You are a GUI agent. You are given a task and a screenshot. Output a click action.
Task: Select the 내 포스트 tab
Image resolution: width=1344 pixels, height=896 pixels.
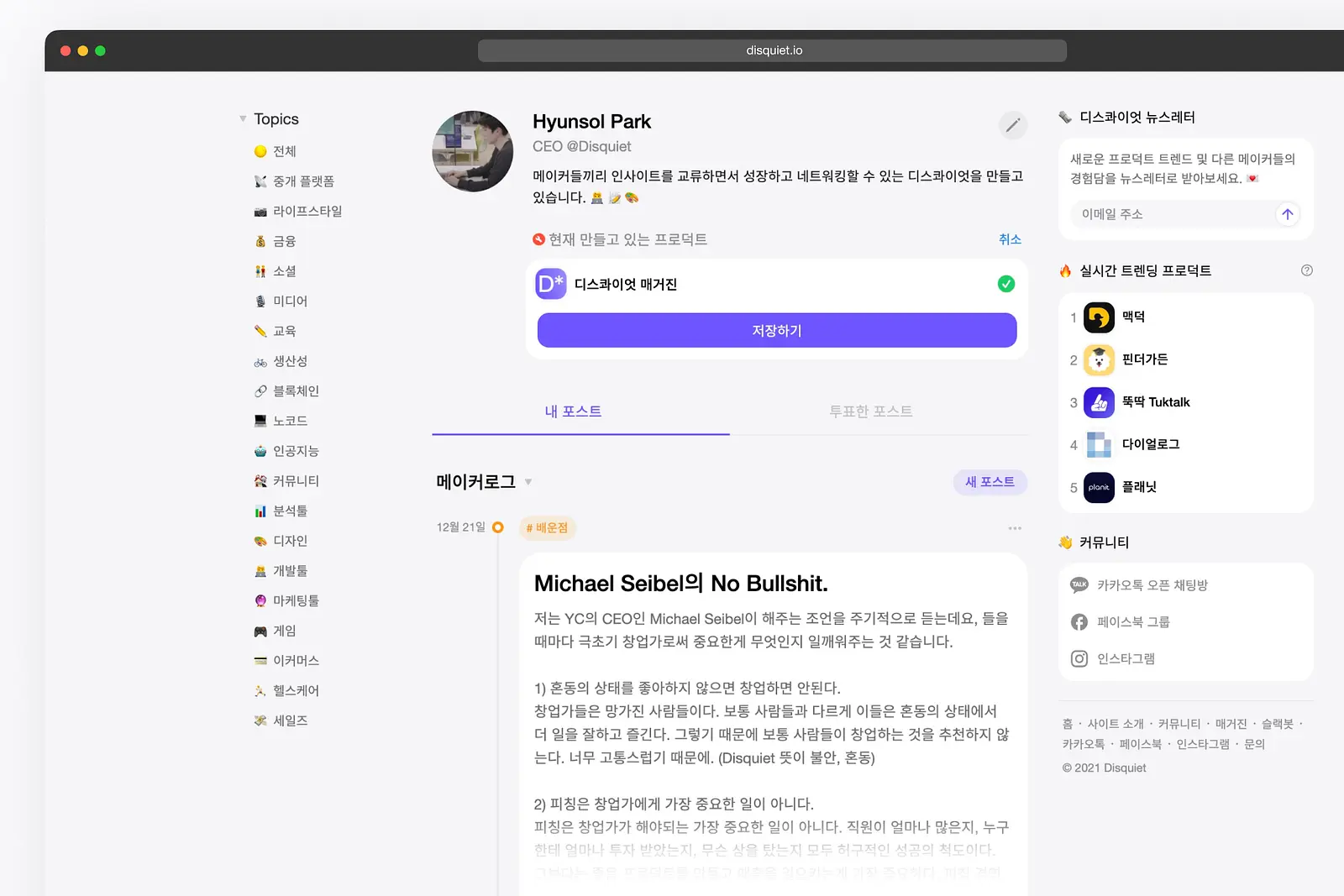click(573, 411)
